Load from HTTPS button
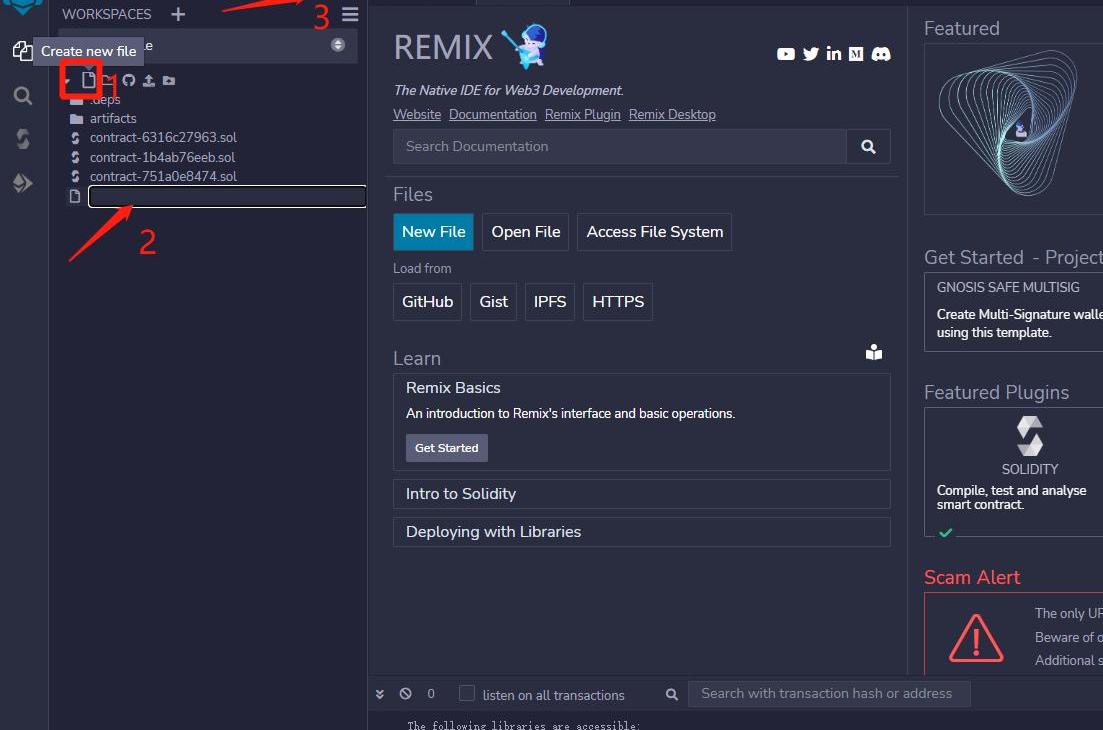 point(618,302)
